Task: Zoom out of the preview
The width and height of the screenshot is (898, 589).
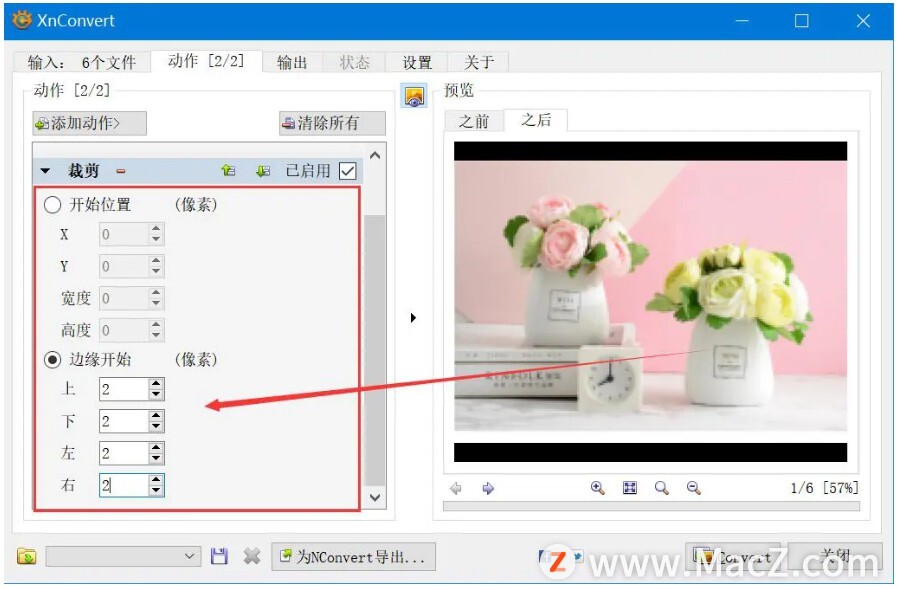Action: (694, 488)
